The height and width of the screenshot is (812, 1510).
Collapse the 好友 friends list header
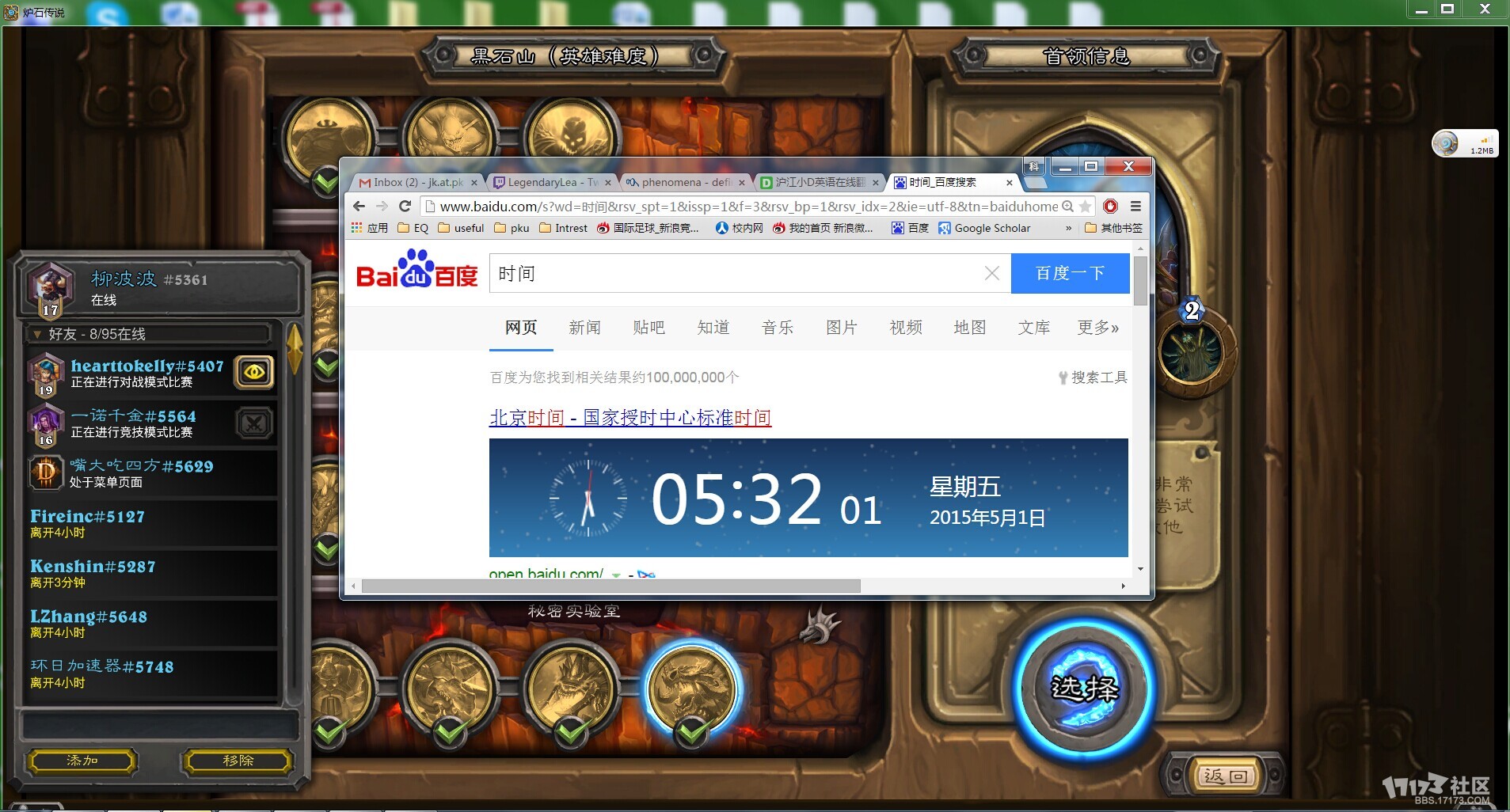tap(149, 334)
